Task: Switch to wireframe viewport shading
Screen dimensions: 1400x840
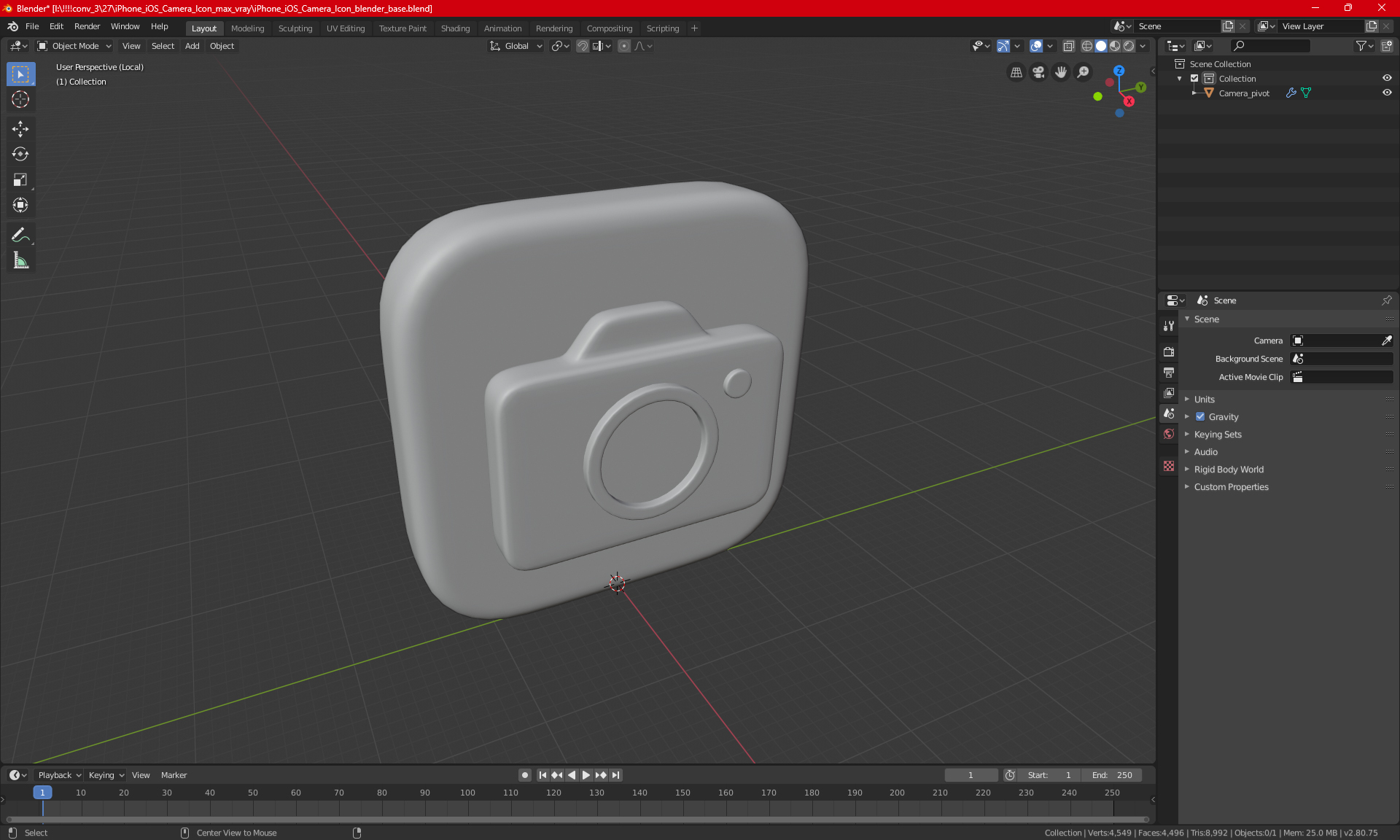Action: [x=1087, y=46]
